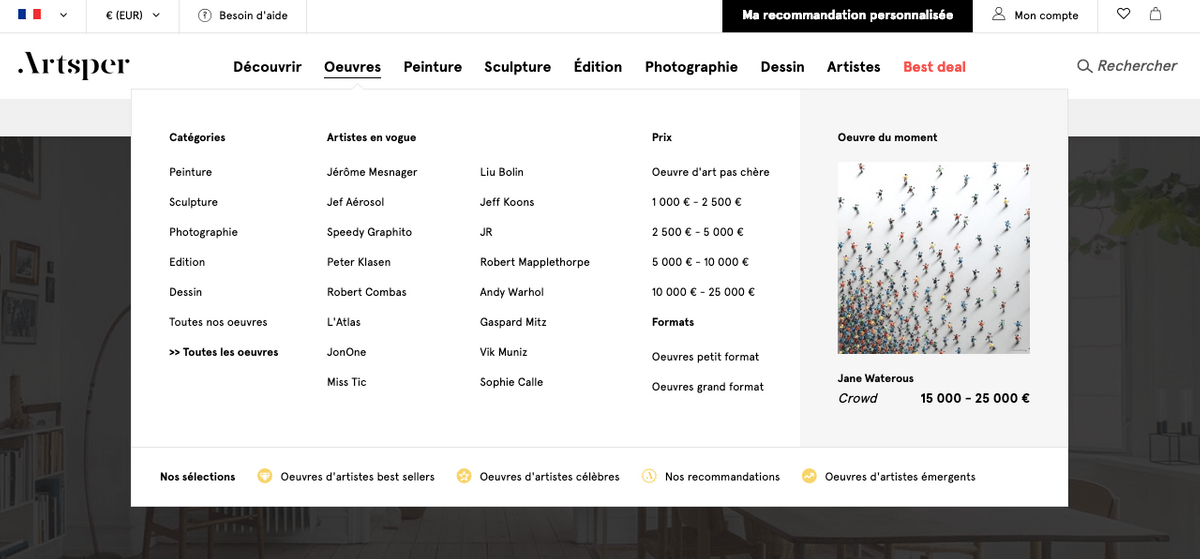Open the Peinture nav menu
The width and height of the screenshot is (1200, 559).
[433, 67]
